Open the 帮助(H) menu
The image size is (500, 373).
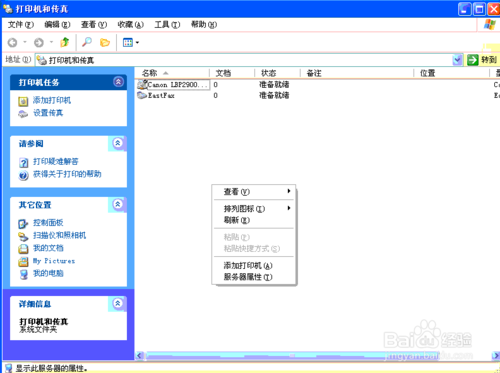click(x=204, y=25)
